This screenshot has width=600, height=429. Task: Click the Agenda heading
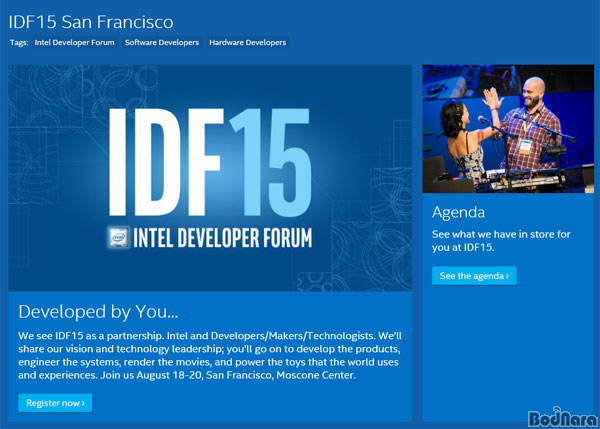click(x=458, y=212)
